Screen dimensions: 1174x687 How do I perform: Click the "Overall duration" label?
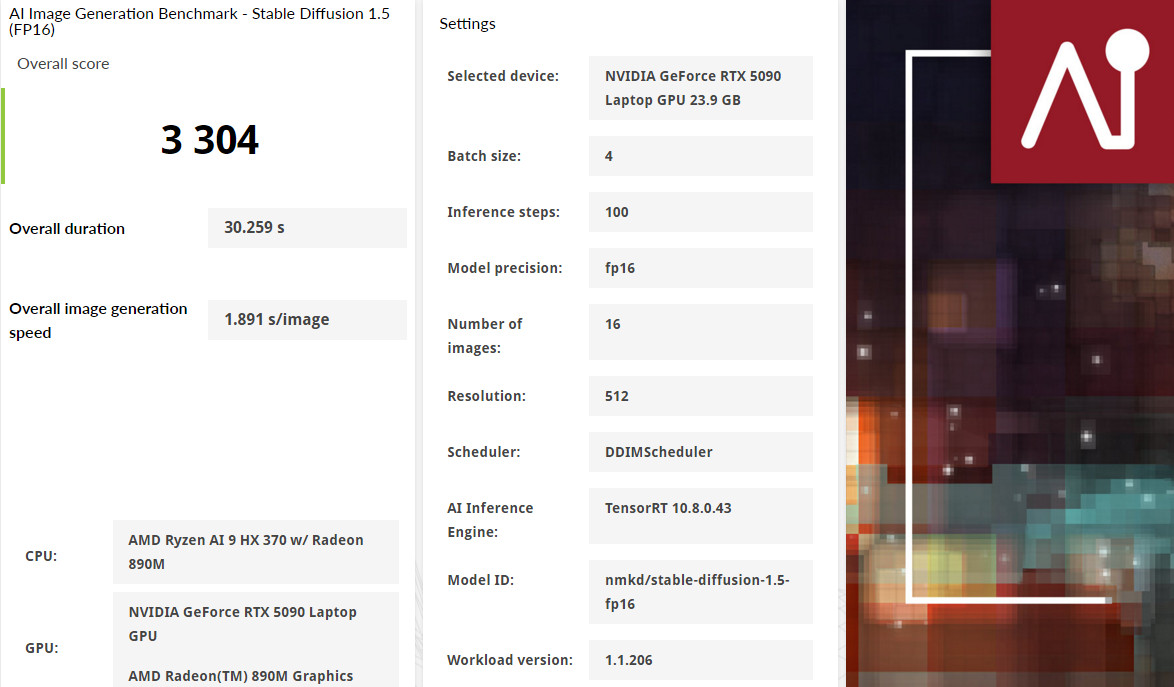(67, 228)
